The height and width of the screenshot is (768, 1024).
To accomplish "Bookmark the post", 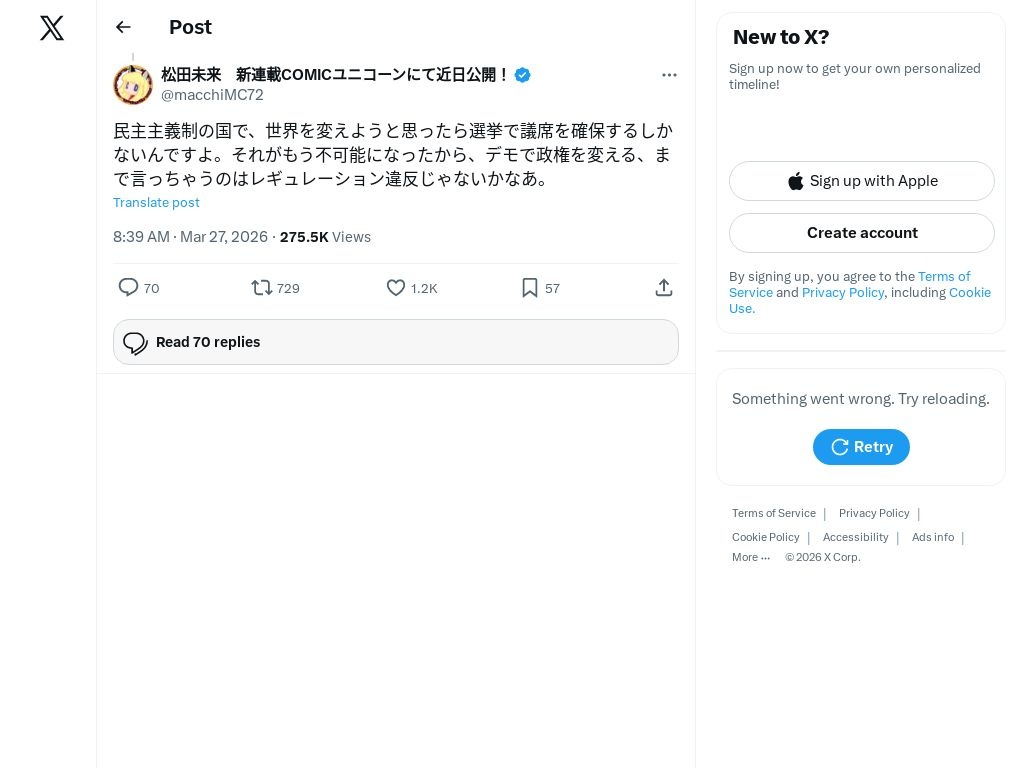I will tap(530, 288).
